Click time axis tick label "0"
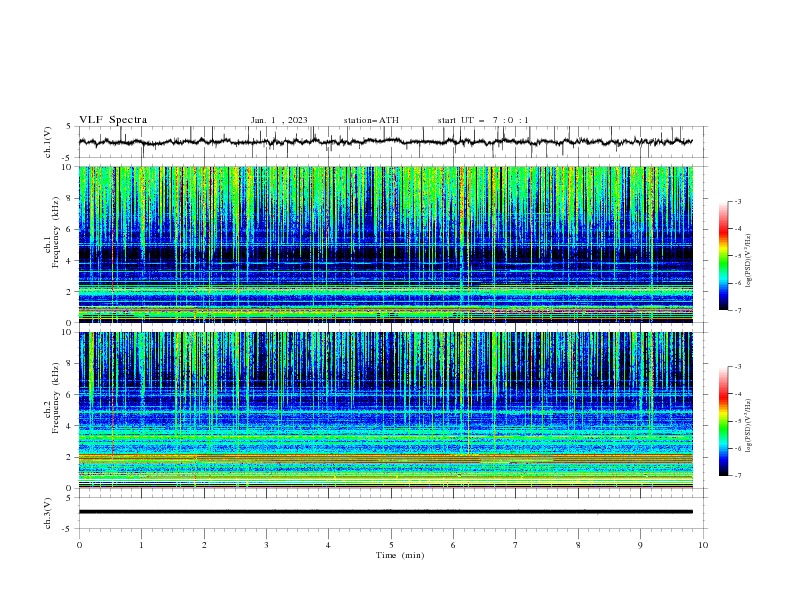792x612 pixels. tap(79, 545)
